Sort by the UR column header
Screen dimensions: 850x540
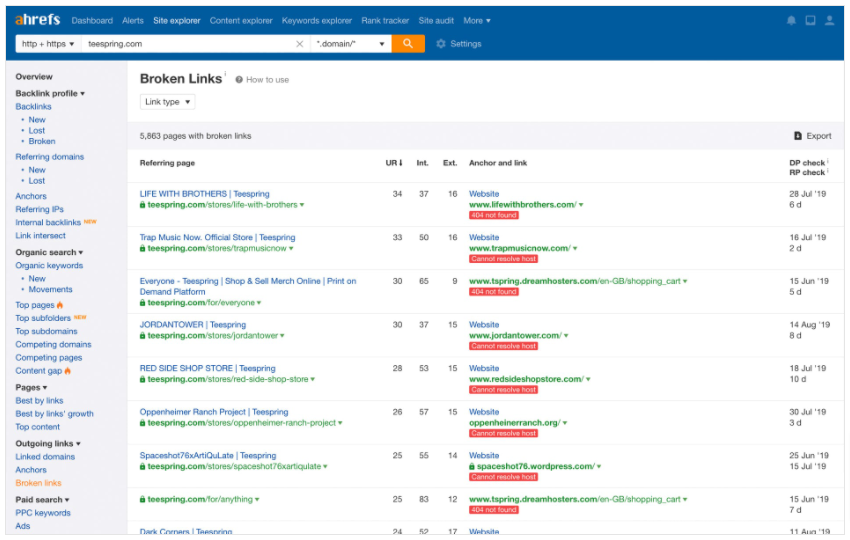[x=394, y=163]
